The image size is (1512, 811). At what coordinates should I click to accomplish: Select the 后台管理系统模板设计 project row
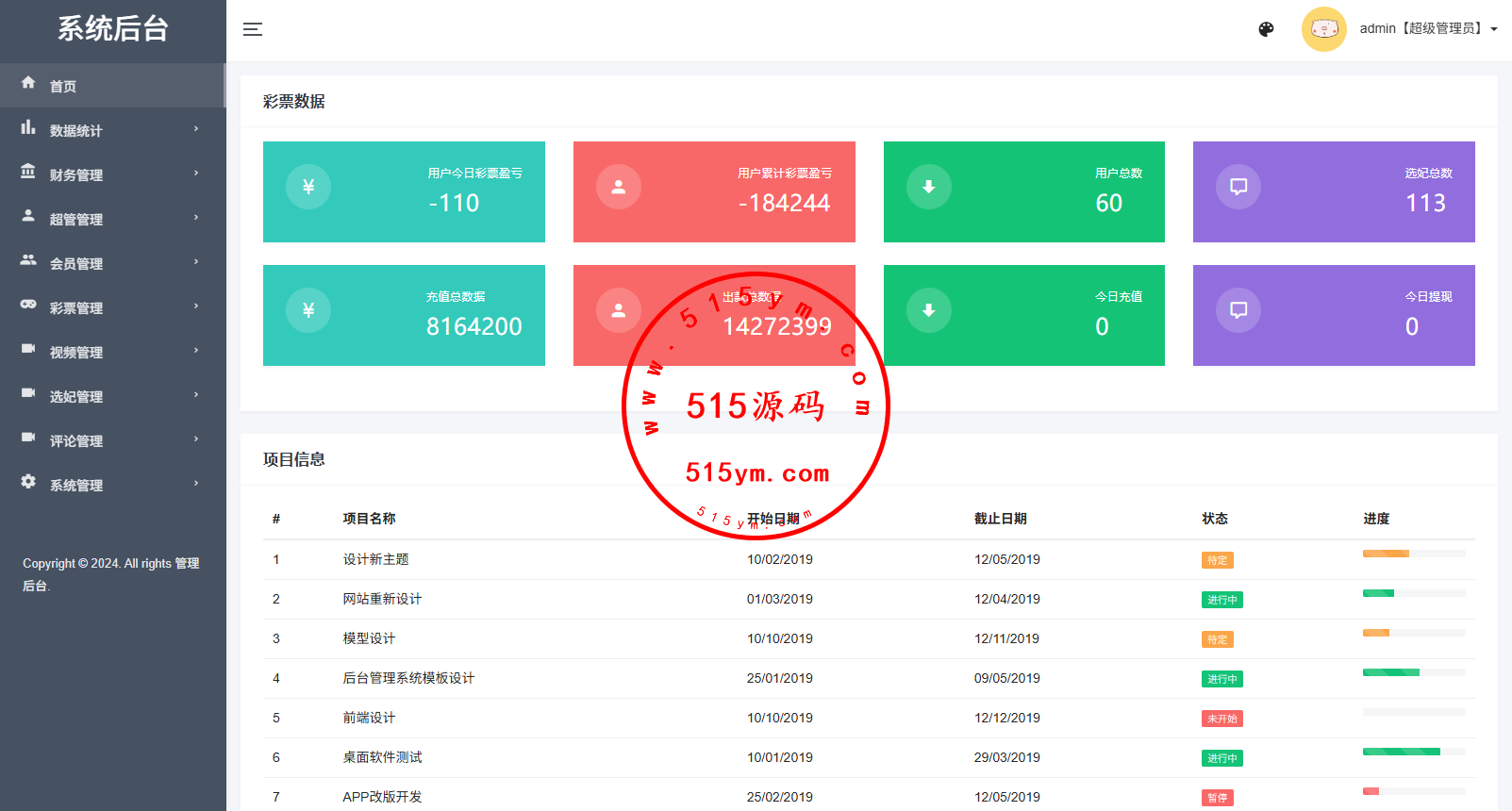[408, 678]
